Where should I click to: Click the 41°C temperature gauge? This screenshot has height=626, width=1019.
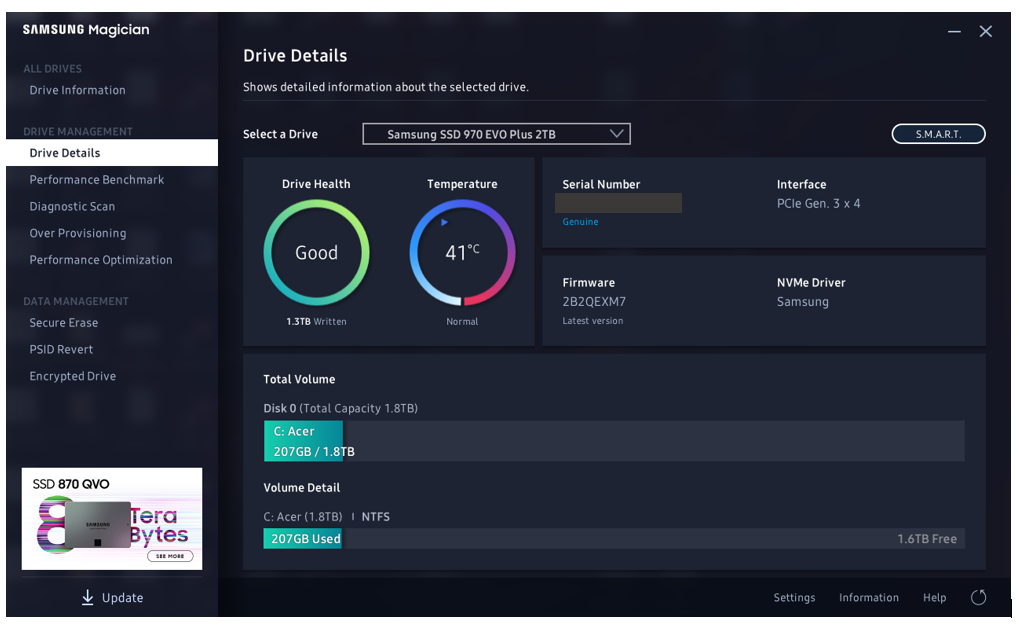tap(462, 252)
